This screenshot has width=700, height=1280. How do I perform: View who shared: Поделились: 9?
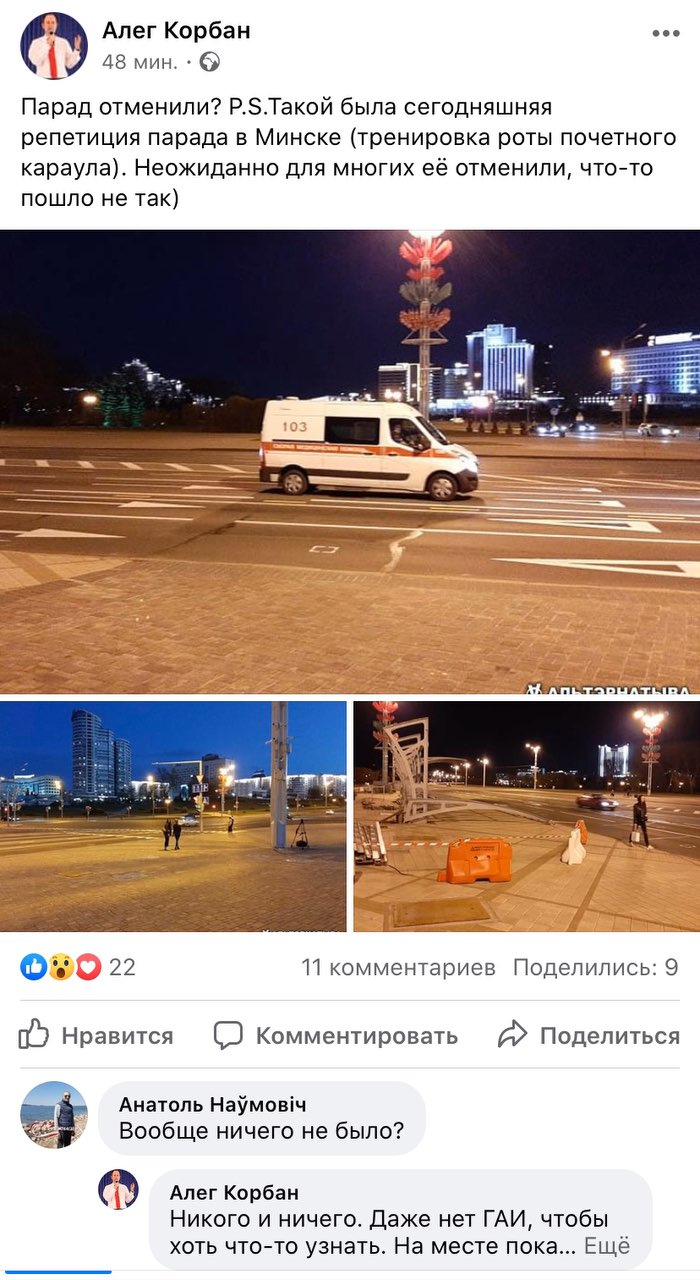(596, 967)
